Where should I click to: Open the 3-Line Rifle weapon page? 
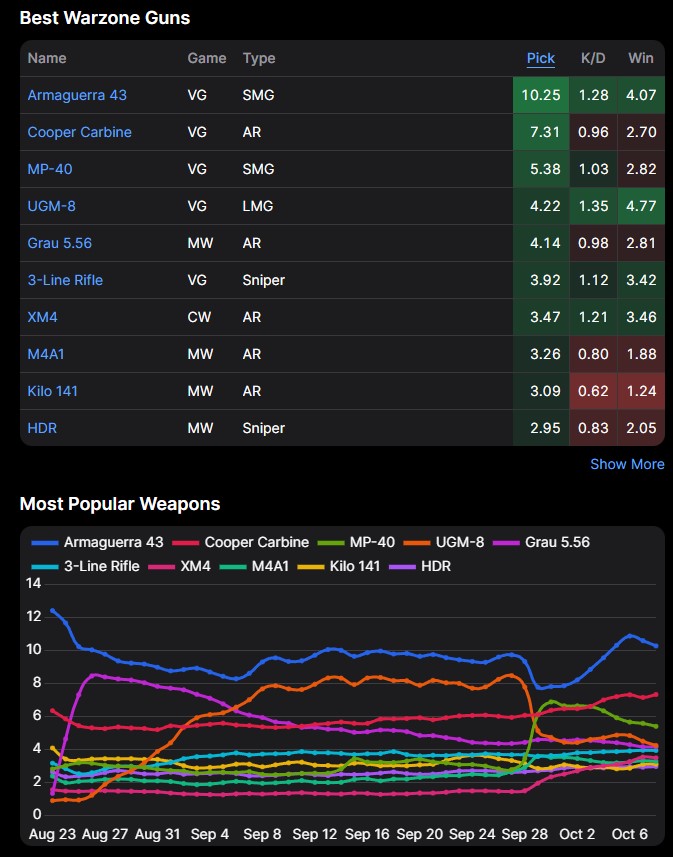[x=65, y=280]
